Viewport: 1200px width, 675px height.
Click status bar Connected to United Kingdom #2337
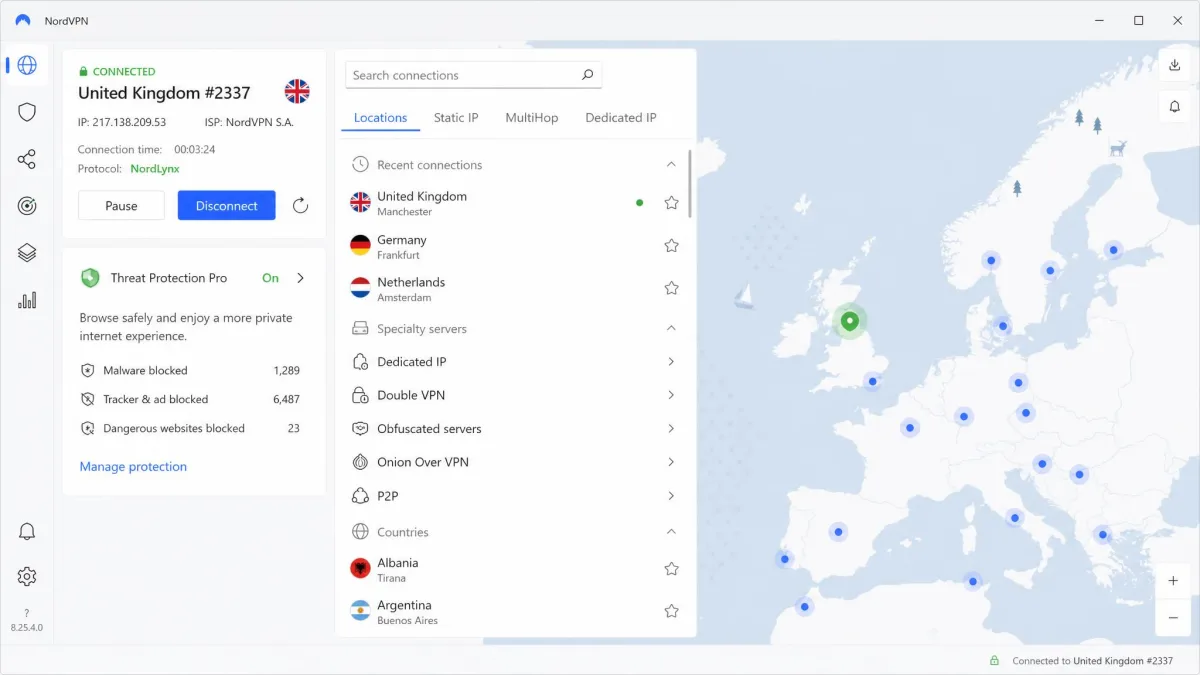point(1092,661)
